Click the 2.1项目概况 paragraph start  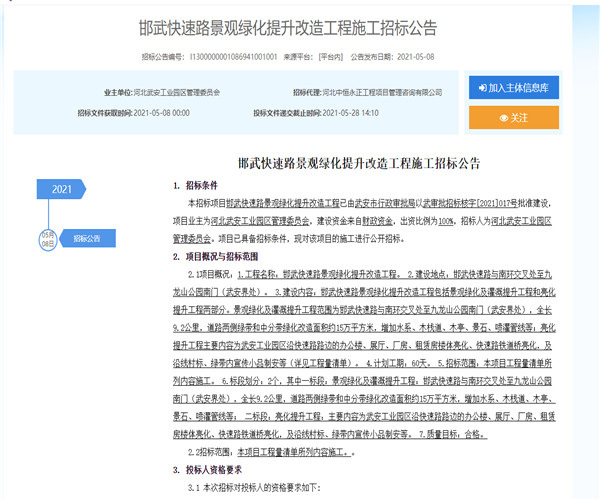(210, 274)
